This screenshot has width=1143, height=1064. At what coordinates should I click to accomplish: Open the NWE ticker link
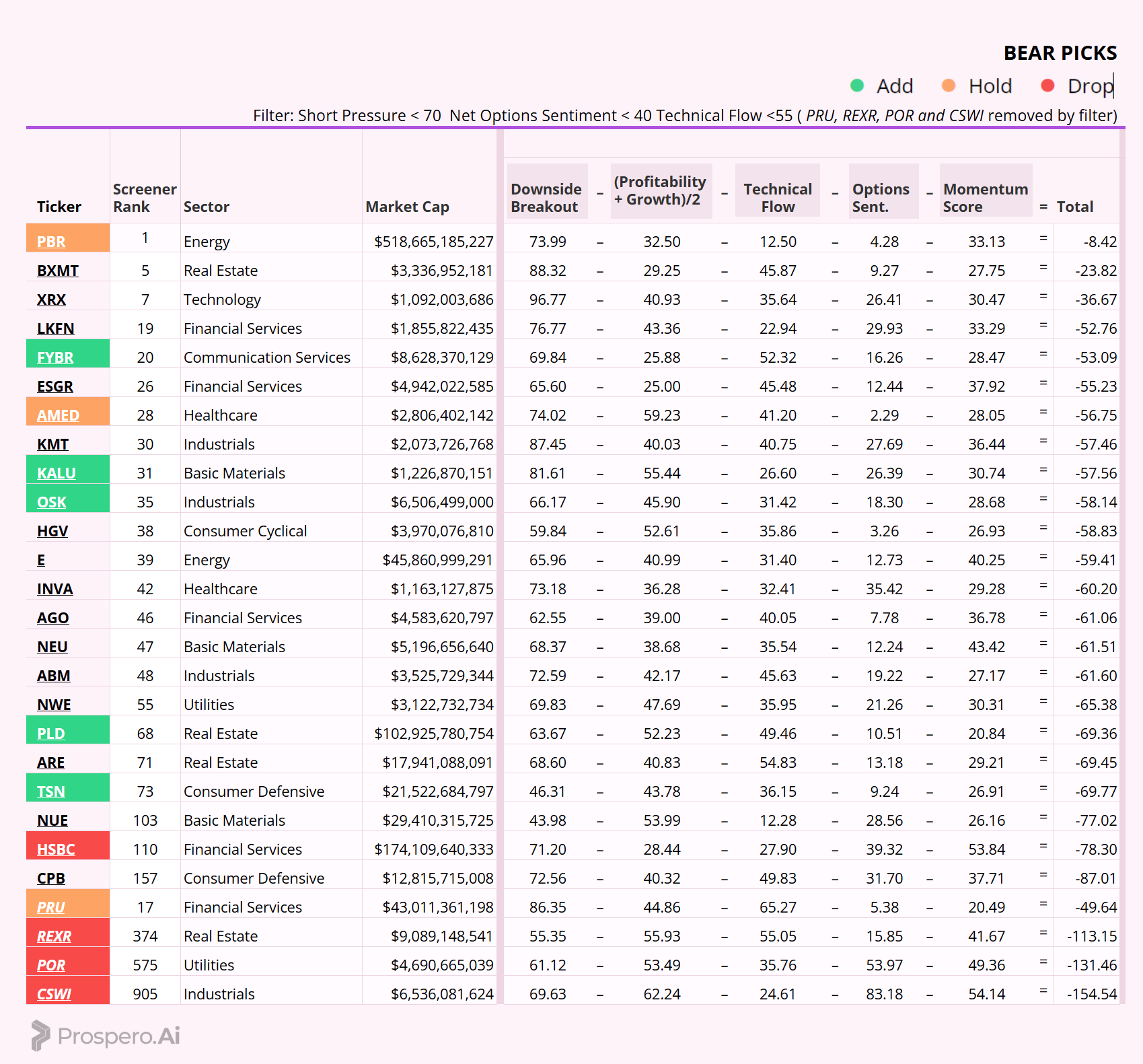coord(54,705)
